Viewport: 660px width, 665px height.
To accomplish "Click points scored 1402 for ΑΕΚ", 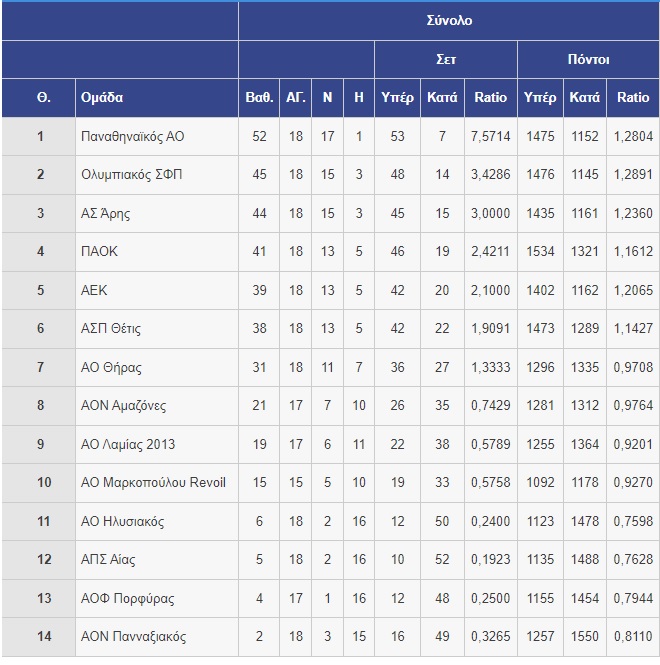I will click(x=540, y=290).
